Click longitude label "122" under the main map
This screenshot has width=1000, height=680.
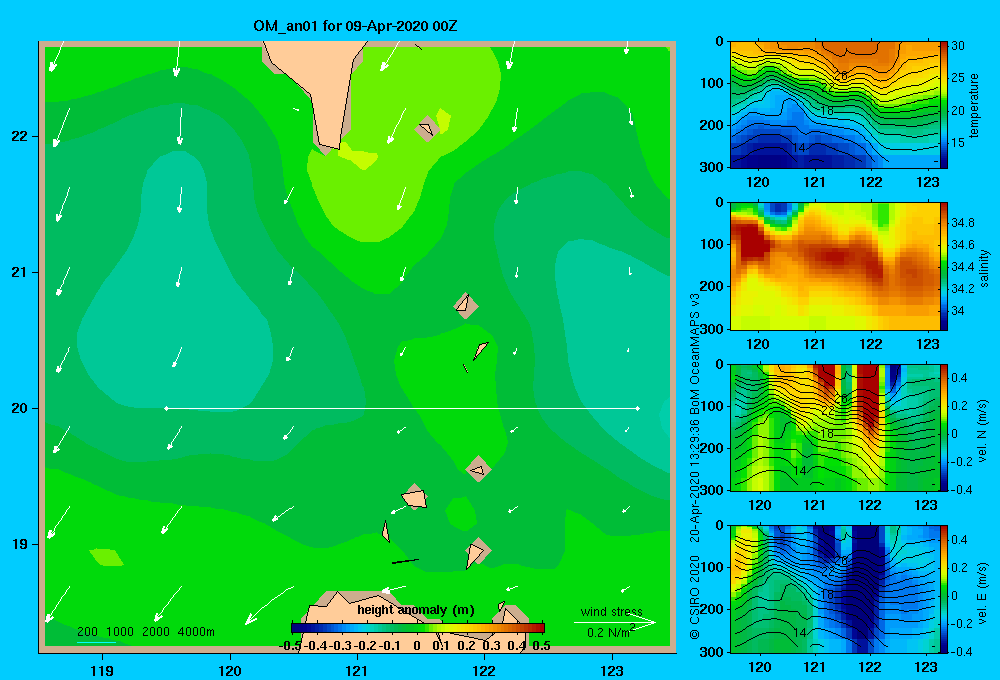coord(484,671)
